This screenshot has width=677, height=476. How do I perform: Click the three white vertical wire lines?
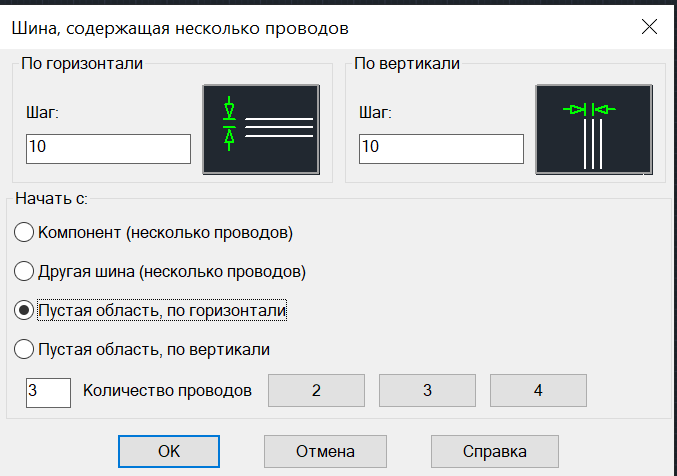[593, 144]
